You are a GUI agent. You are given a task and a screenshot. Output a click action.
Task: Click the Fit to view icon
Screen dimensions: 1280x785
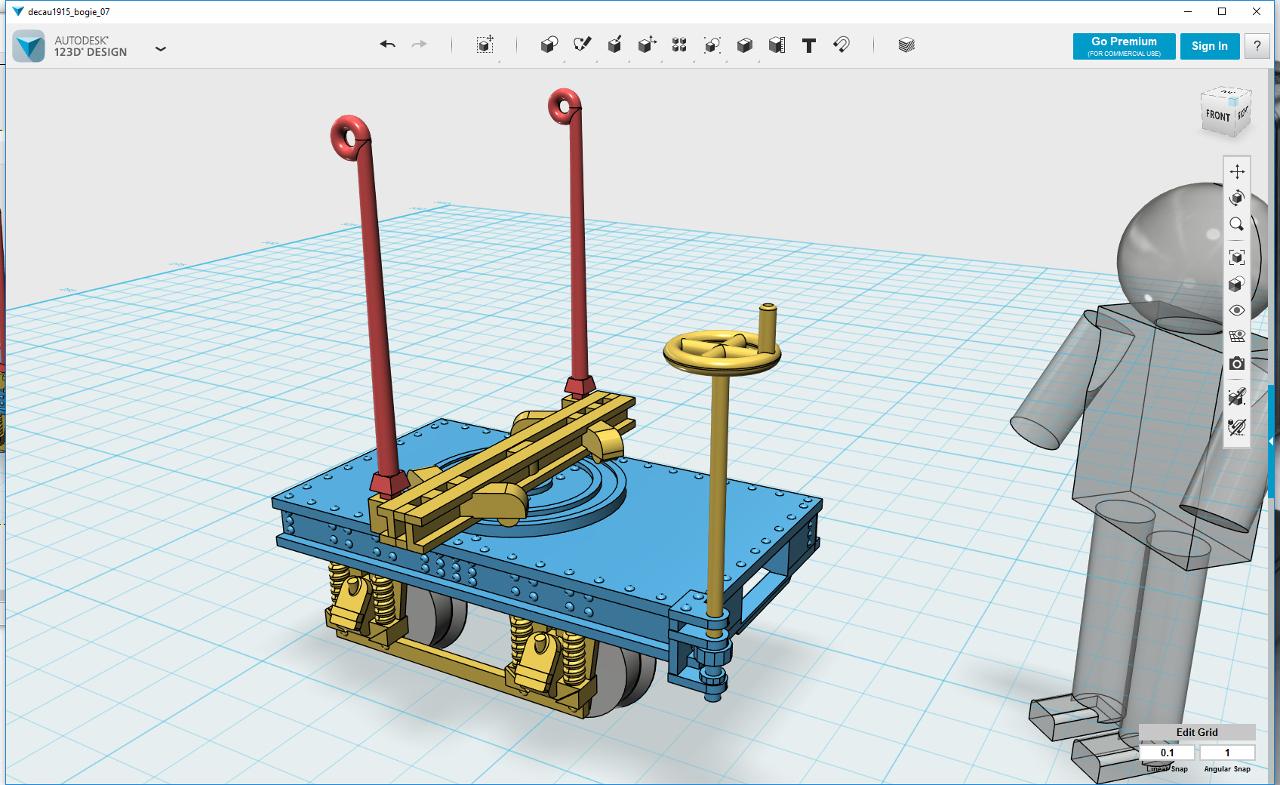pyautogui.click(x=1237, y=257)
